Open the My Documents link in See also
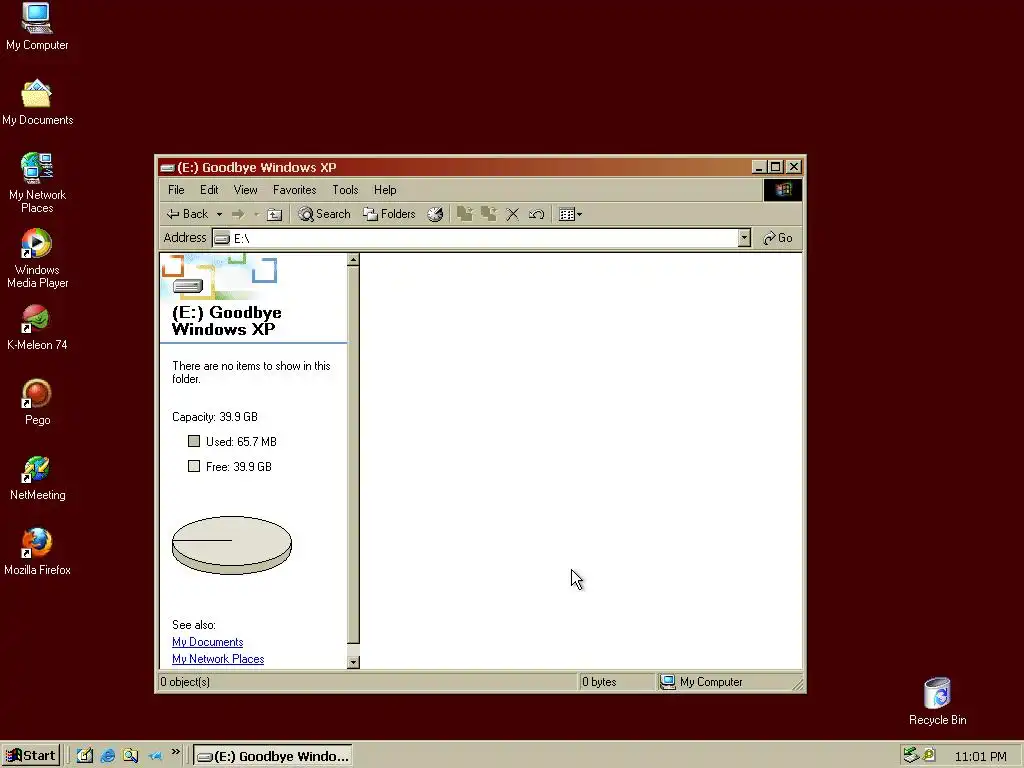The width and height of the screenshot is (1024, 768). coord(208,642)
